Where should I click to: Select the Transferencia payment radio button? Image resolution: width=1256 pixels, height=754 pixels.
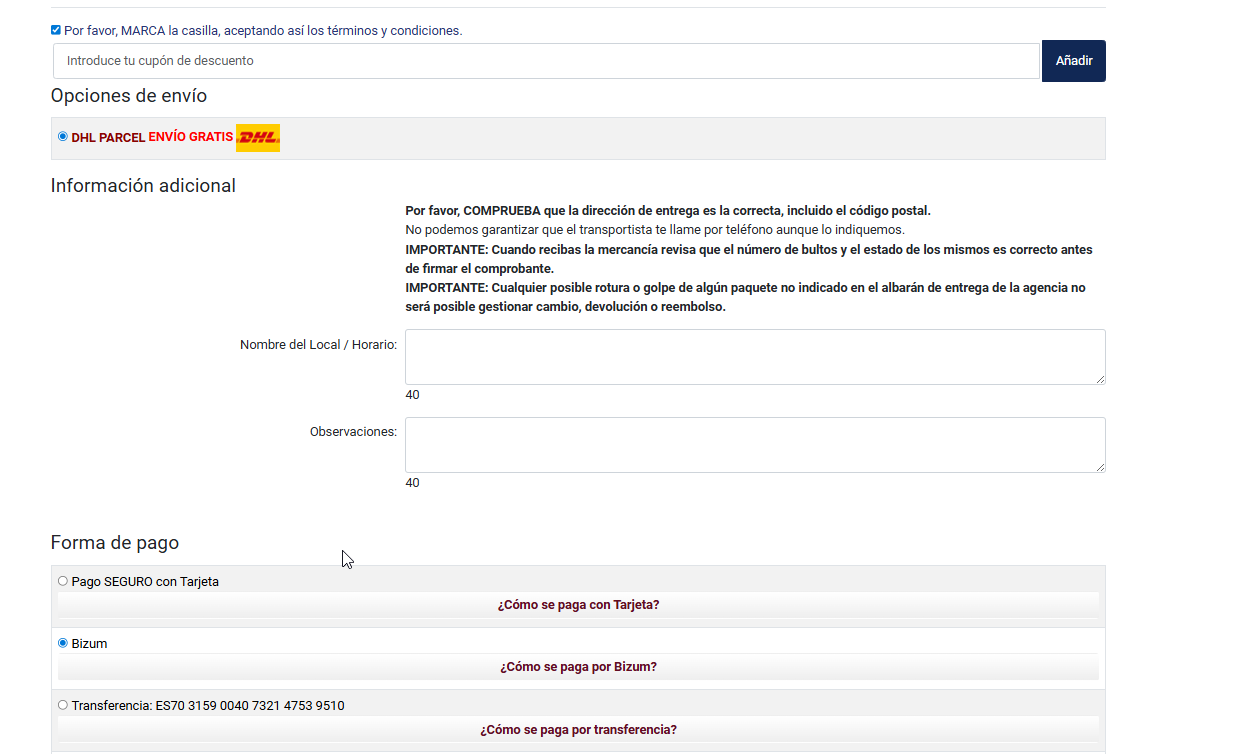[x=63, y=705]
